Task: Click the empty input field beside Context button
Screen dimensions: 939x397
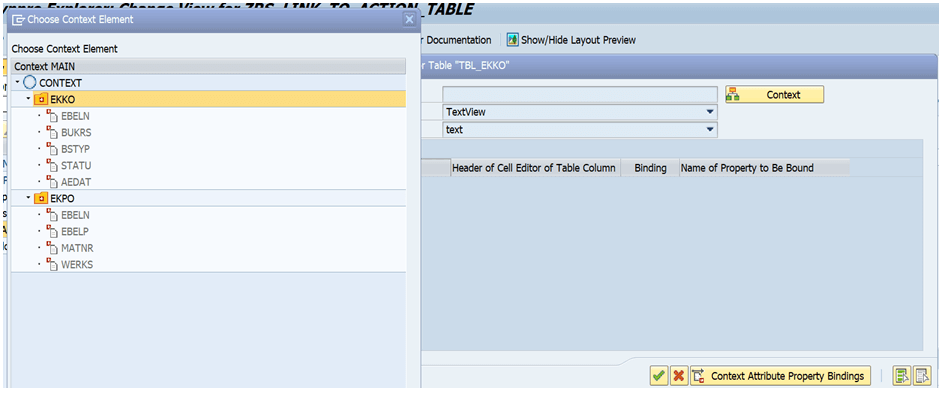Action: point(580,95)
